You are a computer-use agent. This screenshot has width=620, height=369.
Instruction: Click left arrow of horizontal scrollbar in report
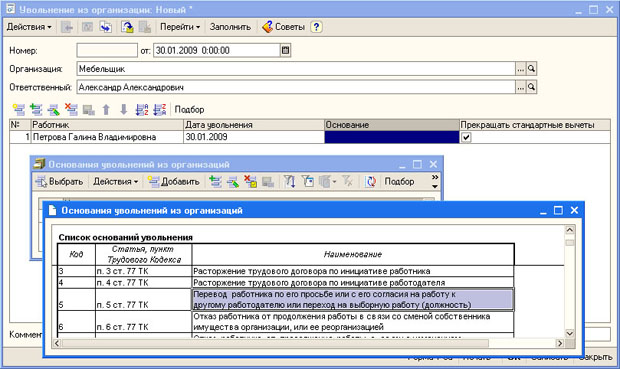[57, 343]
